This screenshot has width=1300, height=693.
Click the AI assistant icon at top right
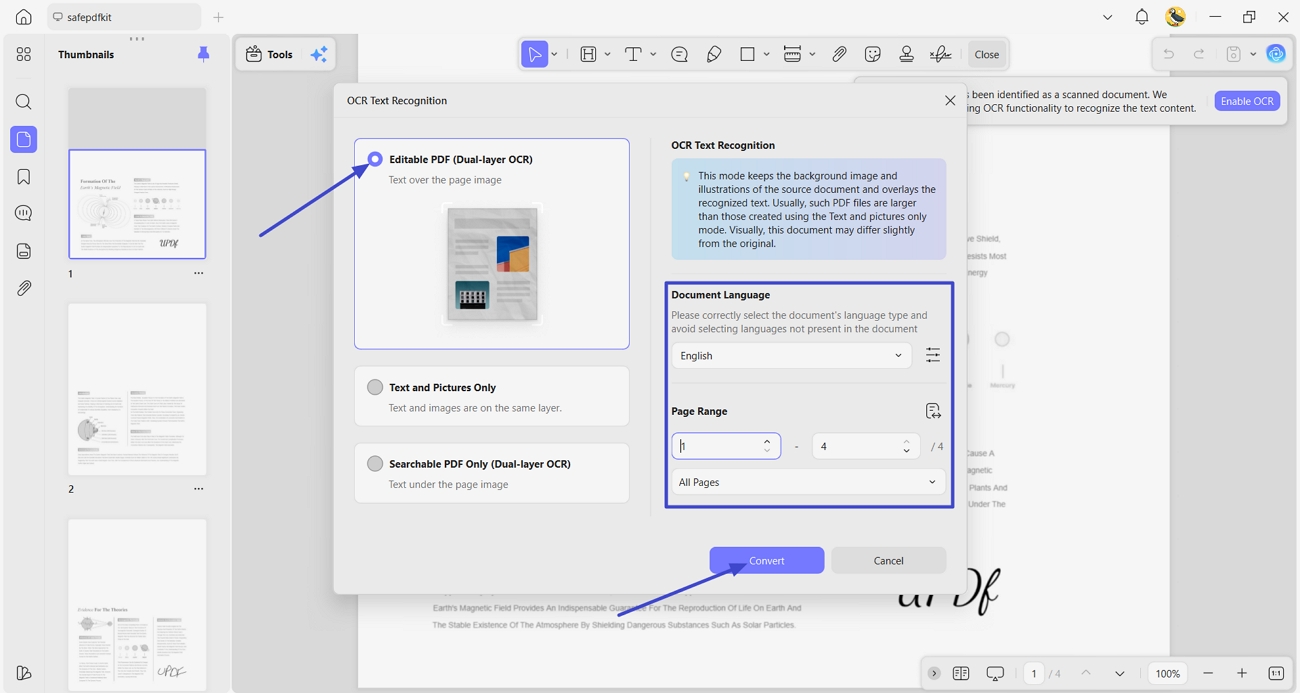[1276, 54]
